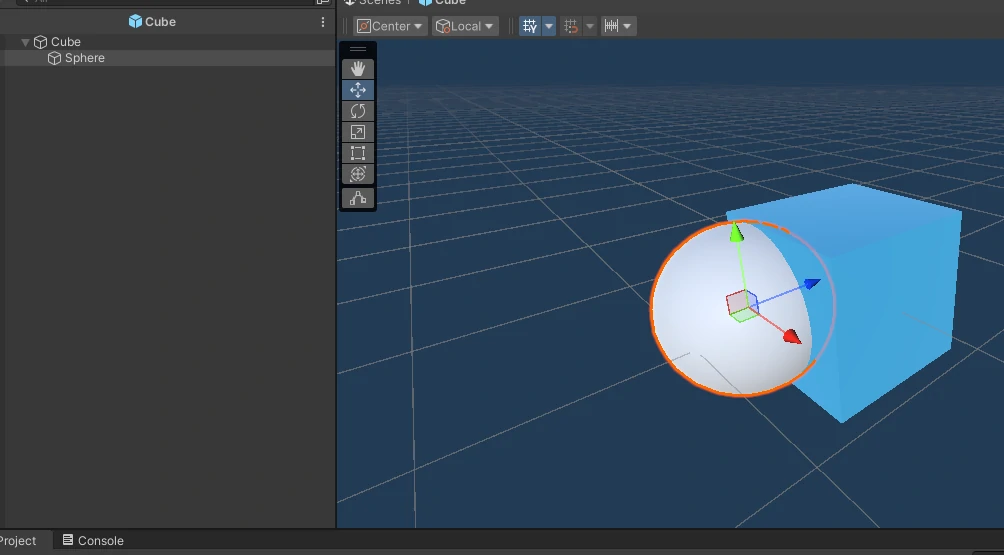Click the green Y-axis gizmo arrow
Viewport: 1004px width, 555px height.
point(737,234)
